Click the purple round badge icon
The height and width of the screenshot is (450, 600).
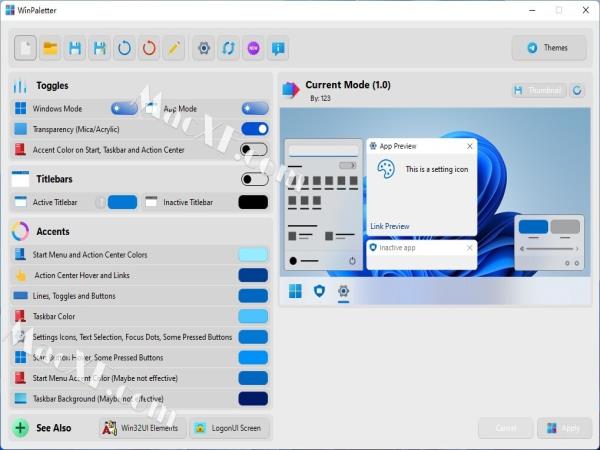253,48
